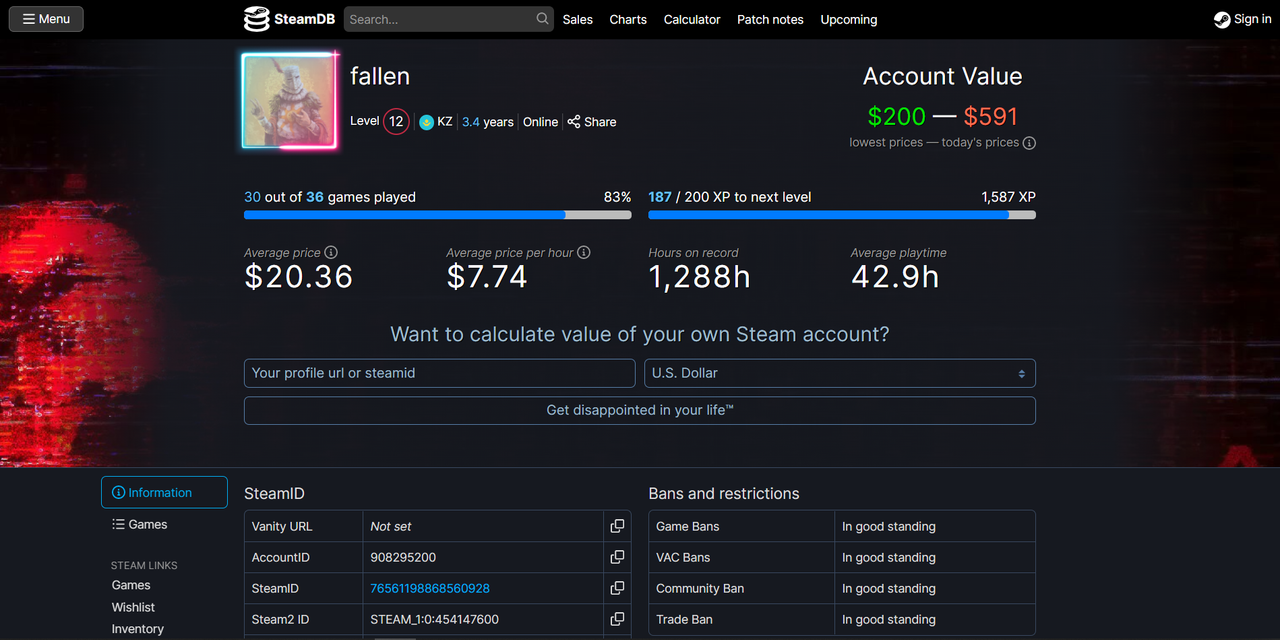Open Games under Steam Links
The image size is (1280, 640).
coord(131,585)
